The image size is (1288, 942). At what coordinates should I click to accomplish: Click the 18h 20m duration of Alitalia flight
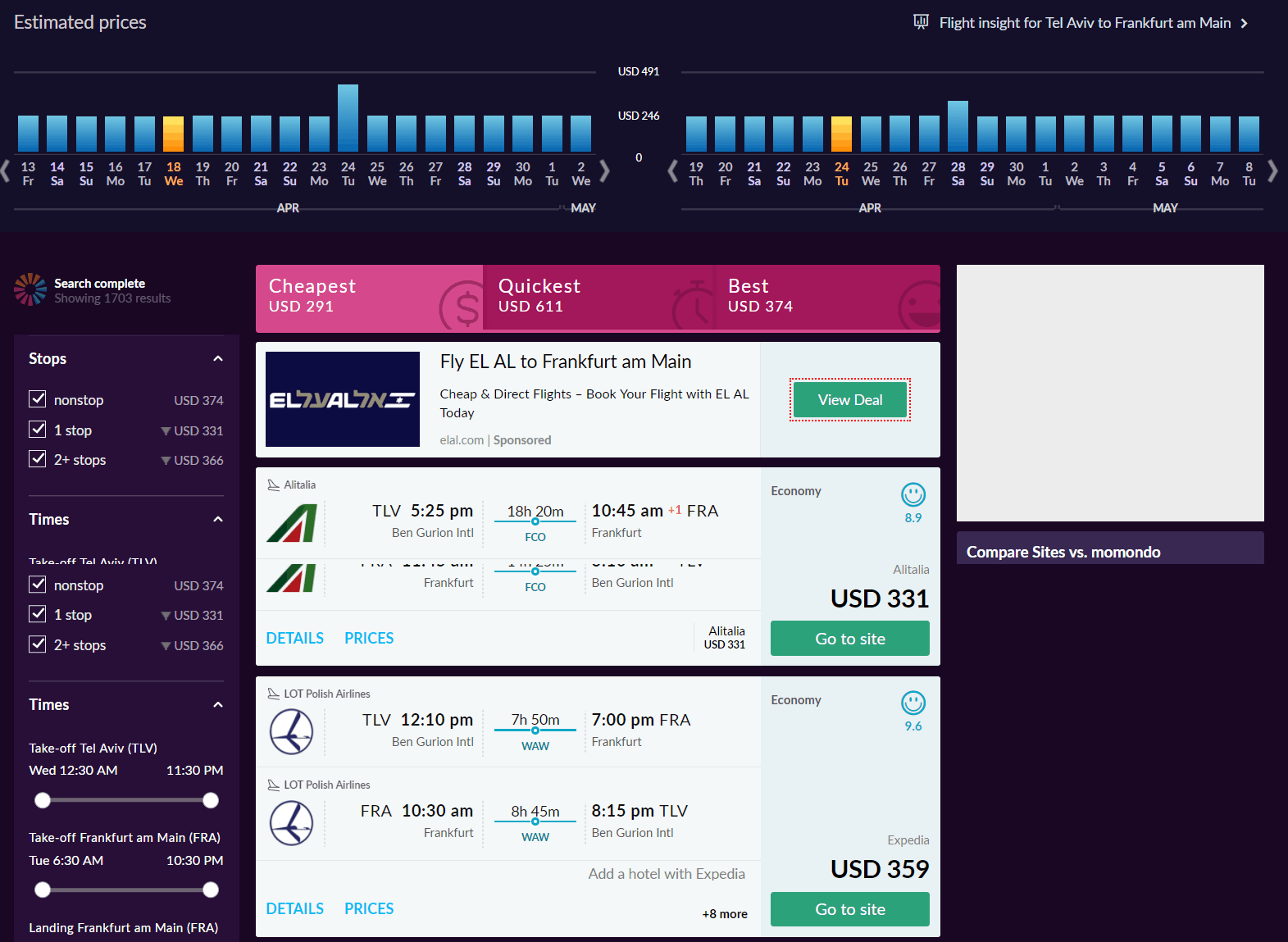pos(535,512)
